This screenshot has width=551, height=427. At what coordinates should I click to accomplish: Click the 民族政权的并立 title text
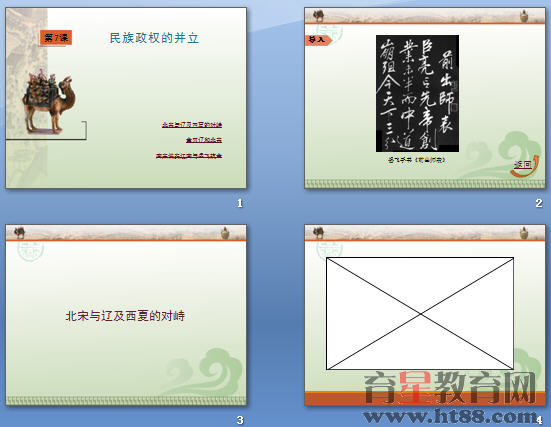[154, 38]
